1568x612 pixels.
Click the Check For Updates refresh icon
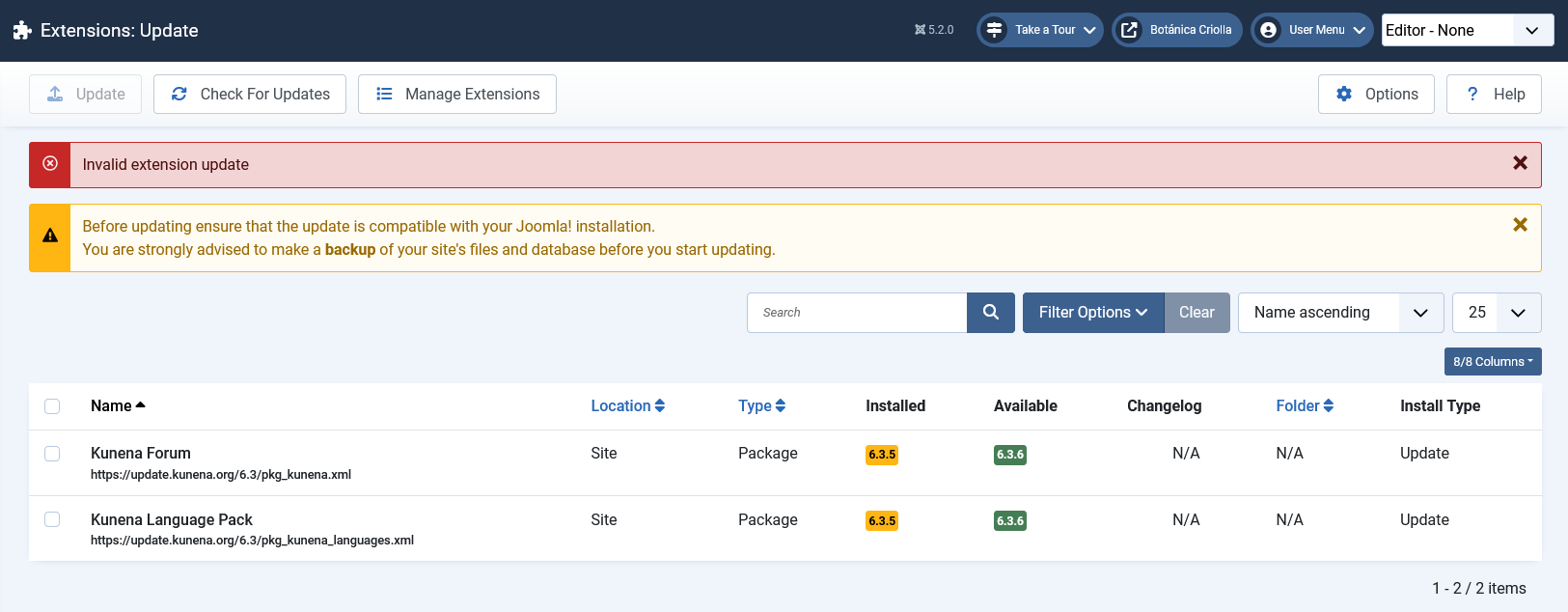click(179, 95)
